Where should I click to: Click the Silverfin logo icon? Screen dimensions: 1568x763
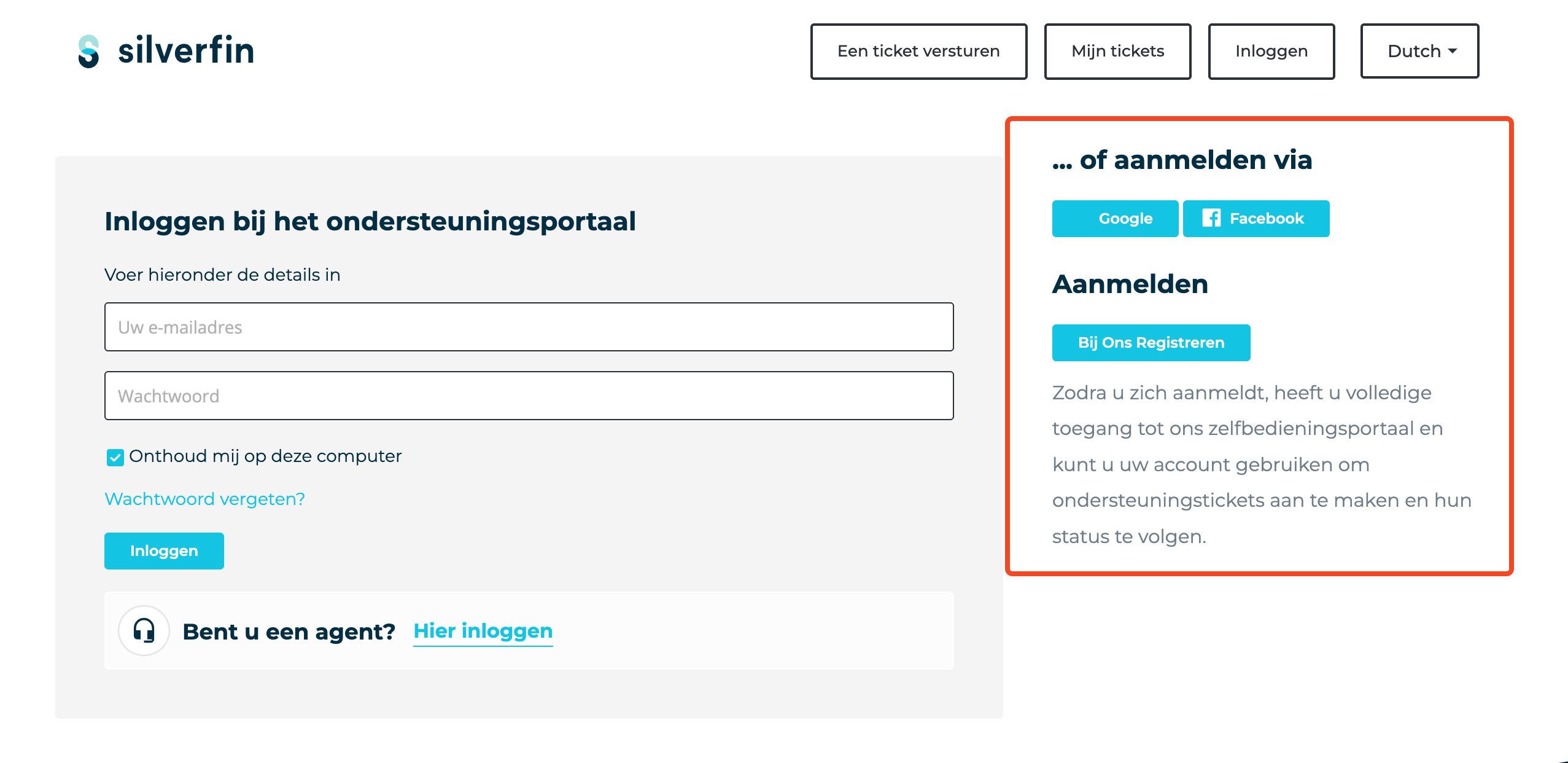pos(88,51)
